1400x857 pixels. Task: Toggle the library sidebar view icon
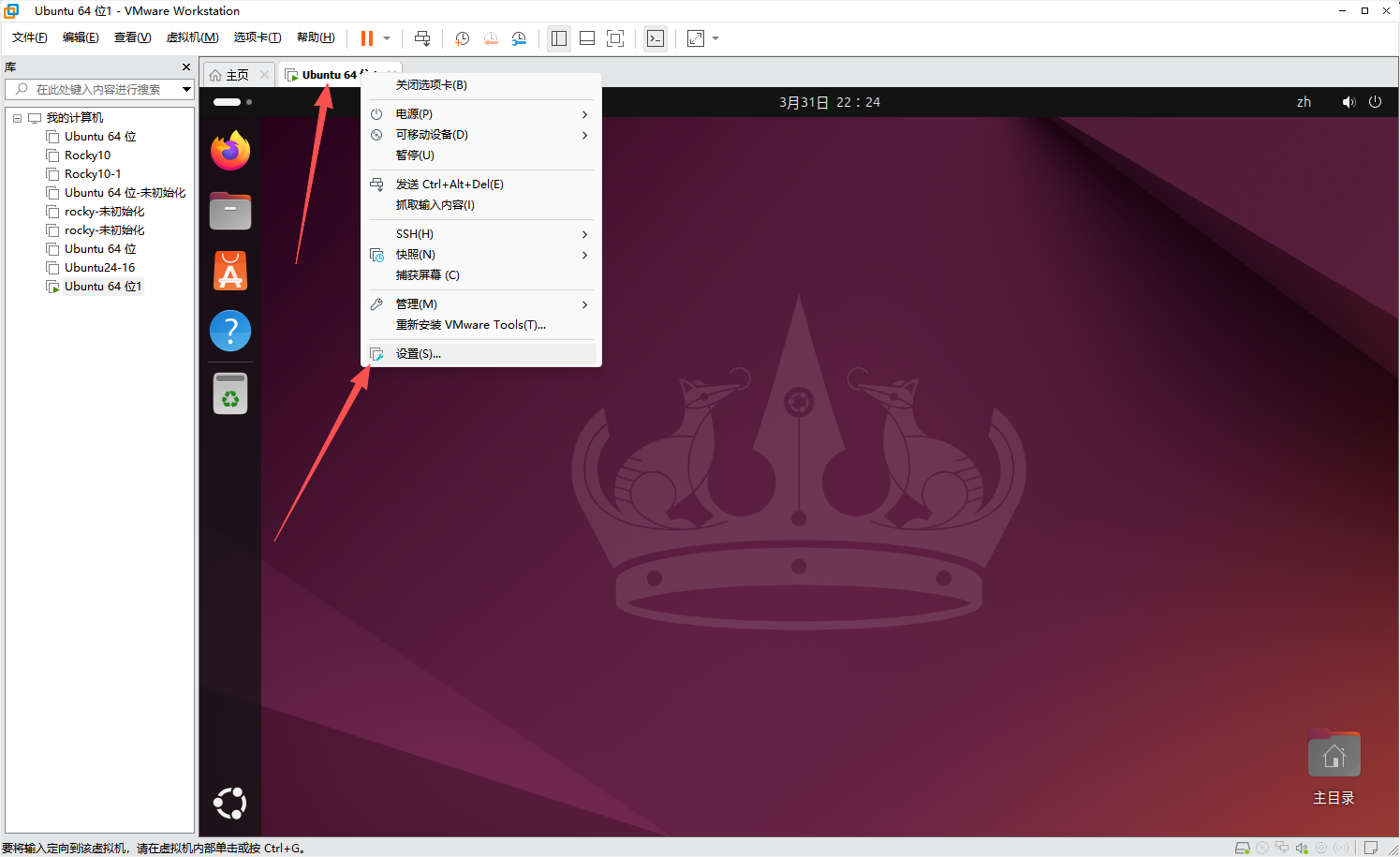pyautogui.click(x=559, y=38)
